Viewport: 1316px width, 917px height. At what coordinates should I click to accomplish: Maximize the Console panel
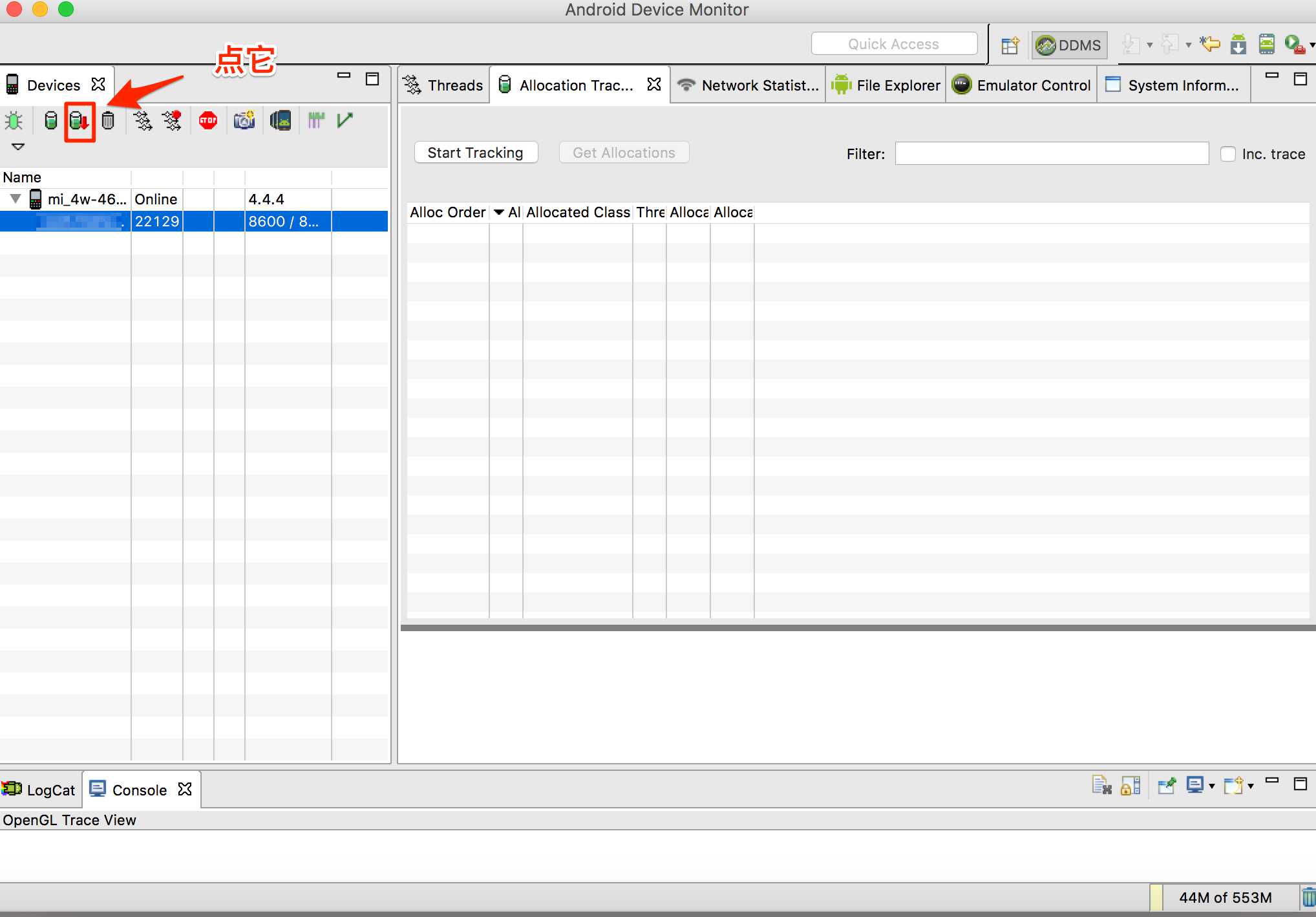point(1300,784)
